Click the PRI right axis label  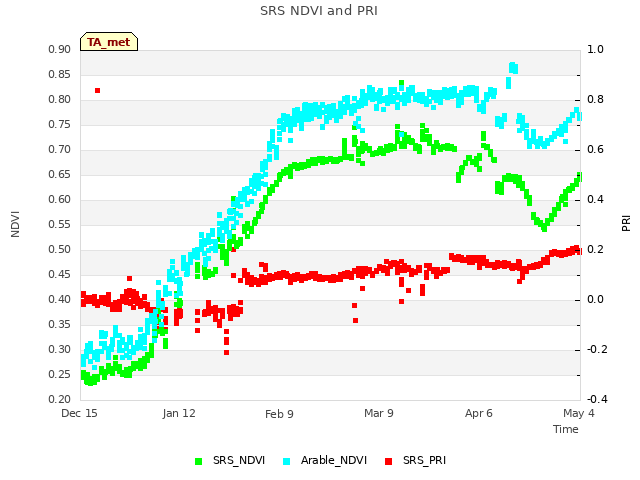tap(626, 224)
